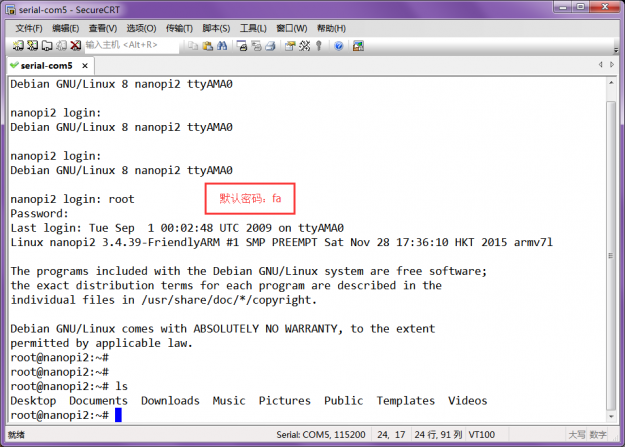
Task: Open the 脚本(S) menu
Action: click(x=216, y=28)
